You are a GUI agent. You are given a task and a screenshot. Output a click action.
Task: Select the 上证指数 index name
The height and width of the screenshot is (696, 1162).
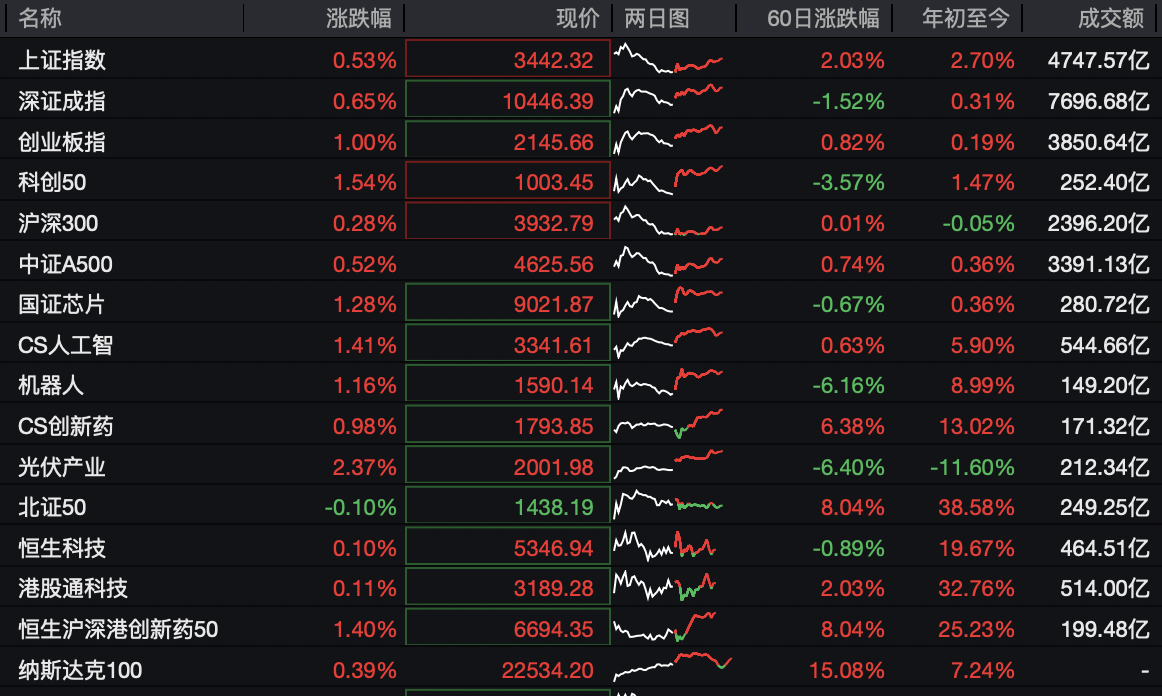(x=62, y=60)
